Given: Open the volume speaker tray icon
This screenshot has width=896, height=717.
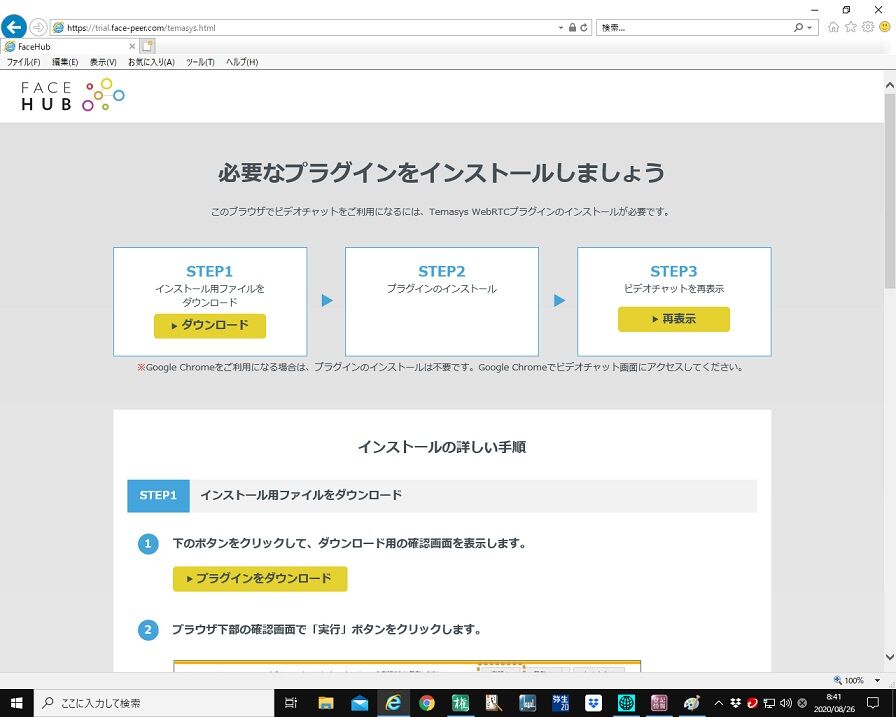Looking at the screenshot, I should point(786,703).
